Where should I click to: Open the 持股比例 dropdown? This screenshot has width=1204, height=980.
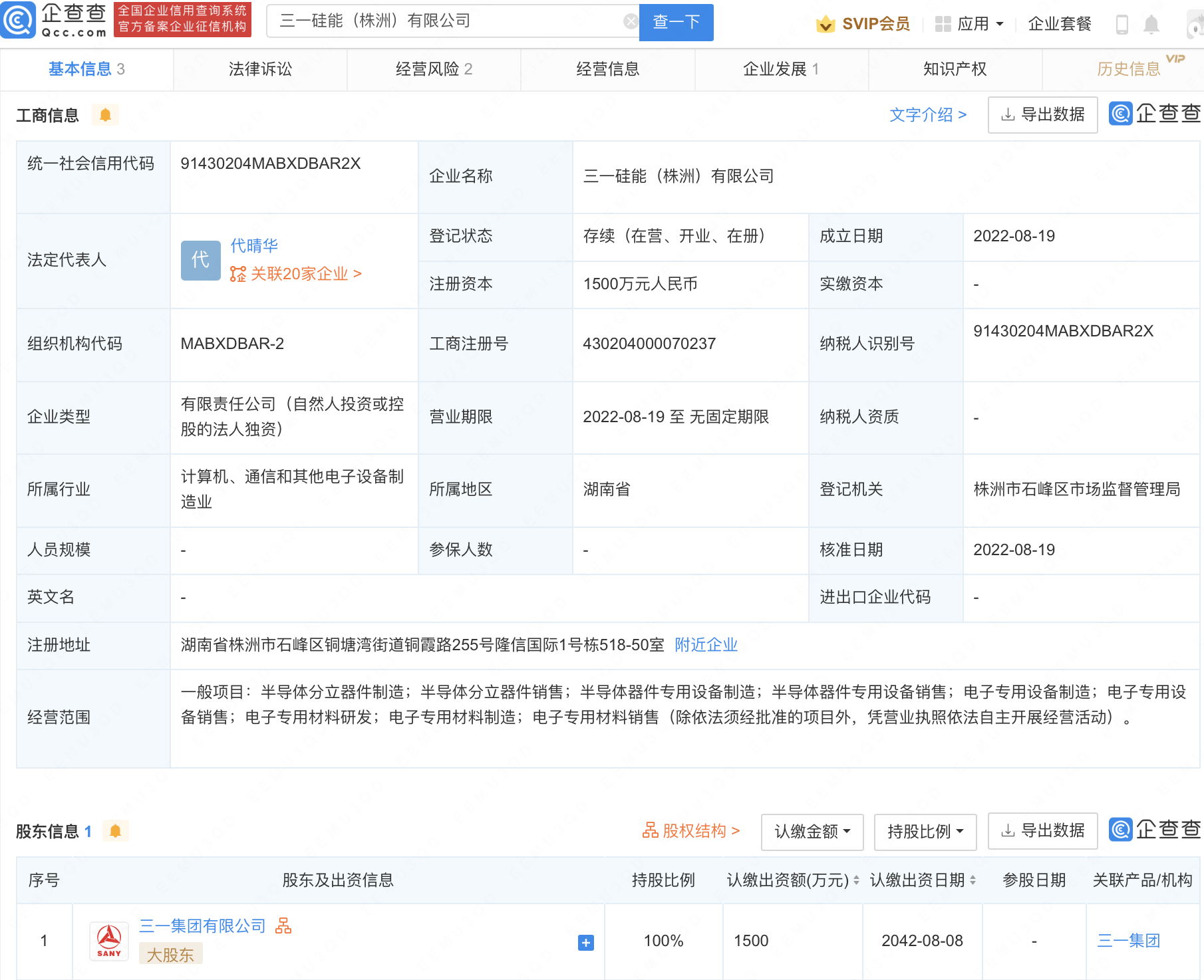(925, 832)
